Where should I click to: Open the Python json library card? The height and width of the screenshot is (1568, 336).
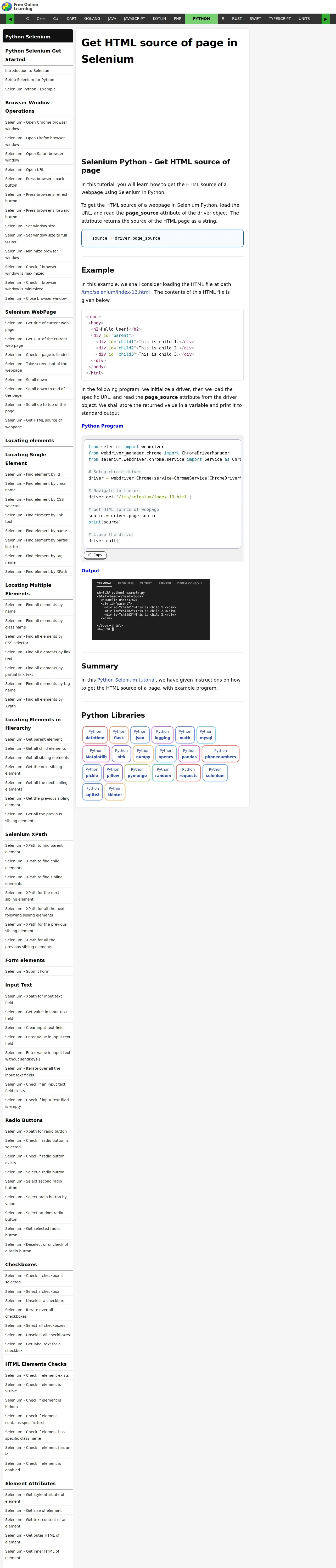(140, 735)
